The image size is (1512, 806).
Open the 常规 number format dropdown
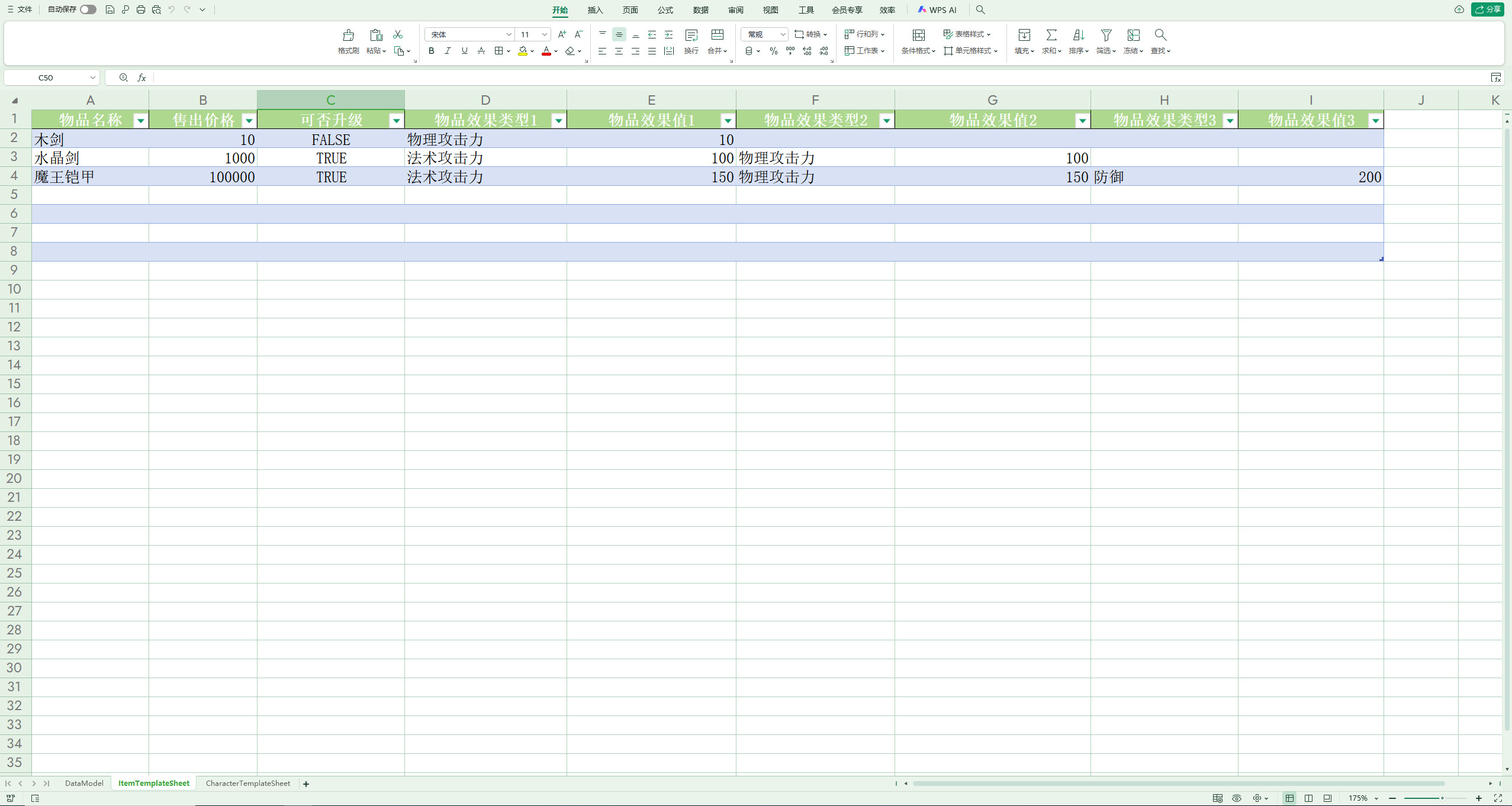(783, 34)
